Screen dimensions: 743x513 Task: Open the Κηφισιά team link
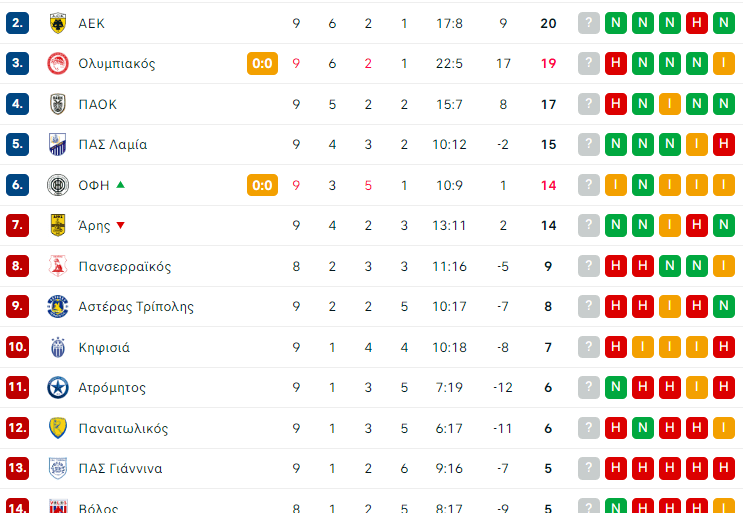coord(104,348)
